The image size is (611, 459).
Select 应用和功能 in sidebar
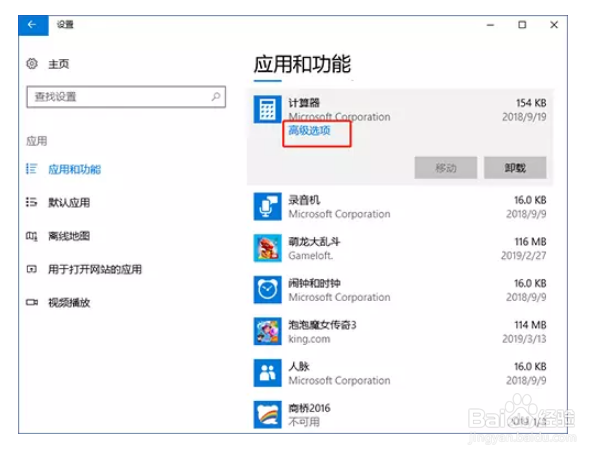point(74,169)
